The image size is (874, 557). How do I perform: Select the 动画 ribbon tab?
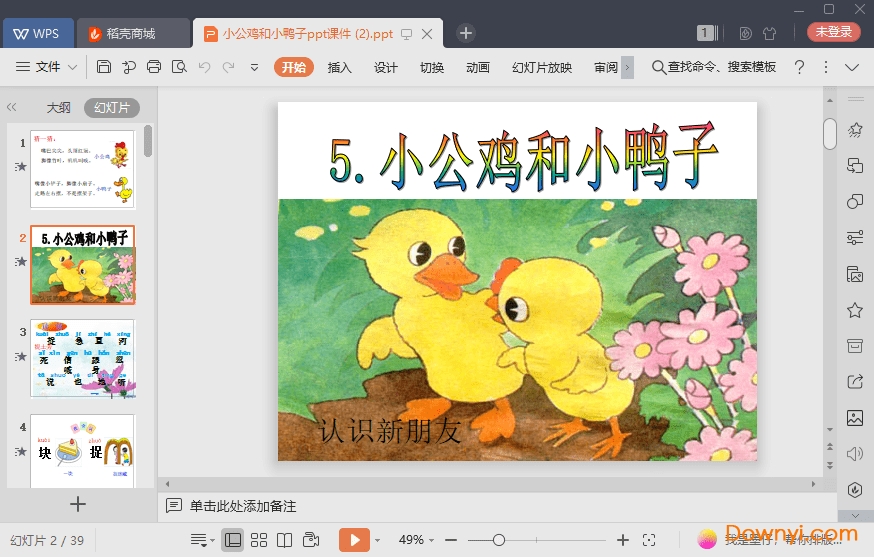(x=478, y=67)
